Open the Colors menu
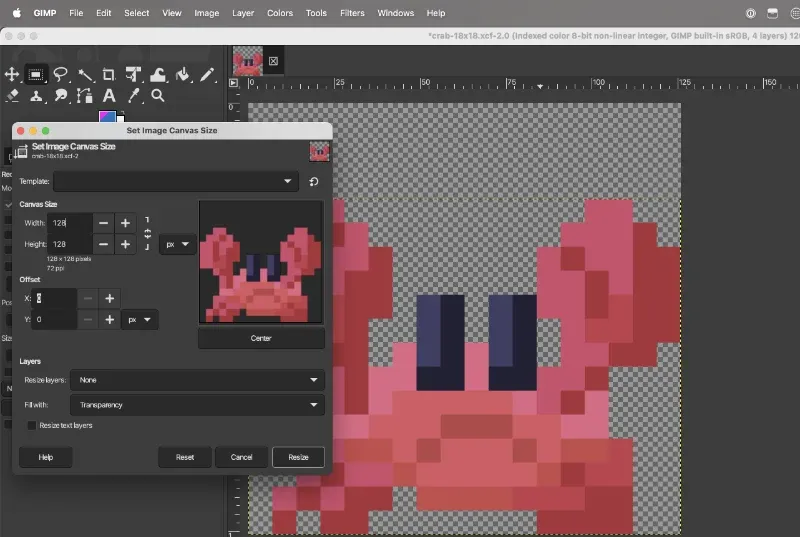 pos(280,13)
